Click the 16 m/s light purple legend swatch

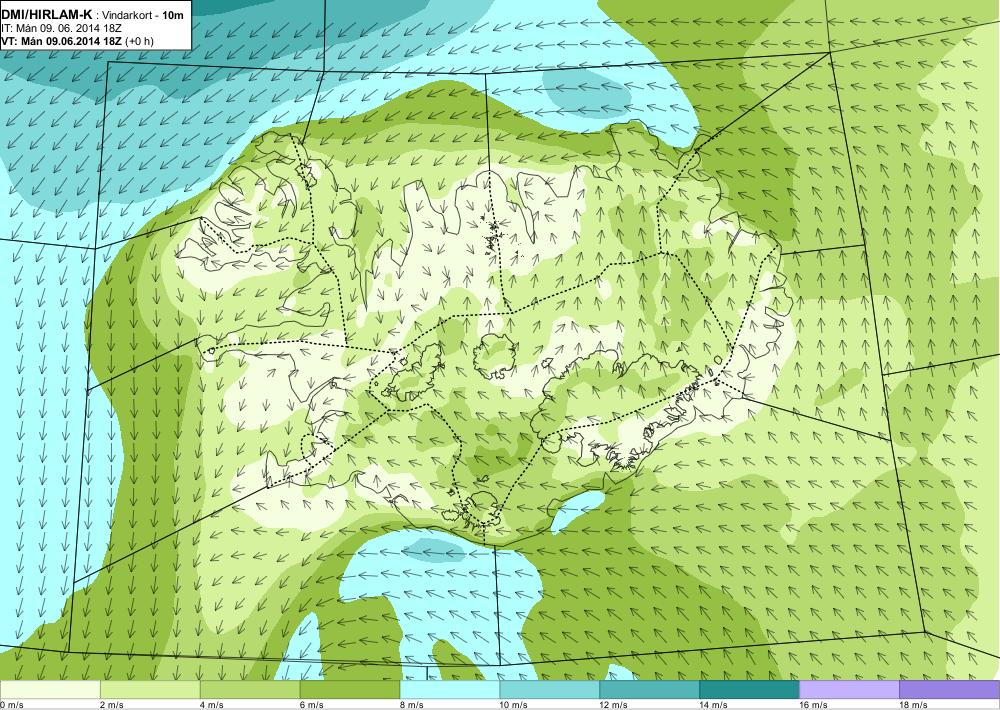[x=849, y=690]
